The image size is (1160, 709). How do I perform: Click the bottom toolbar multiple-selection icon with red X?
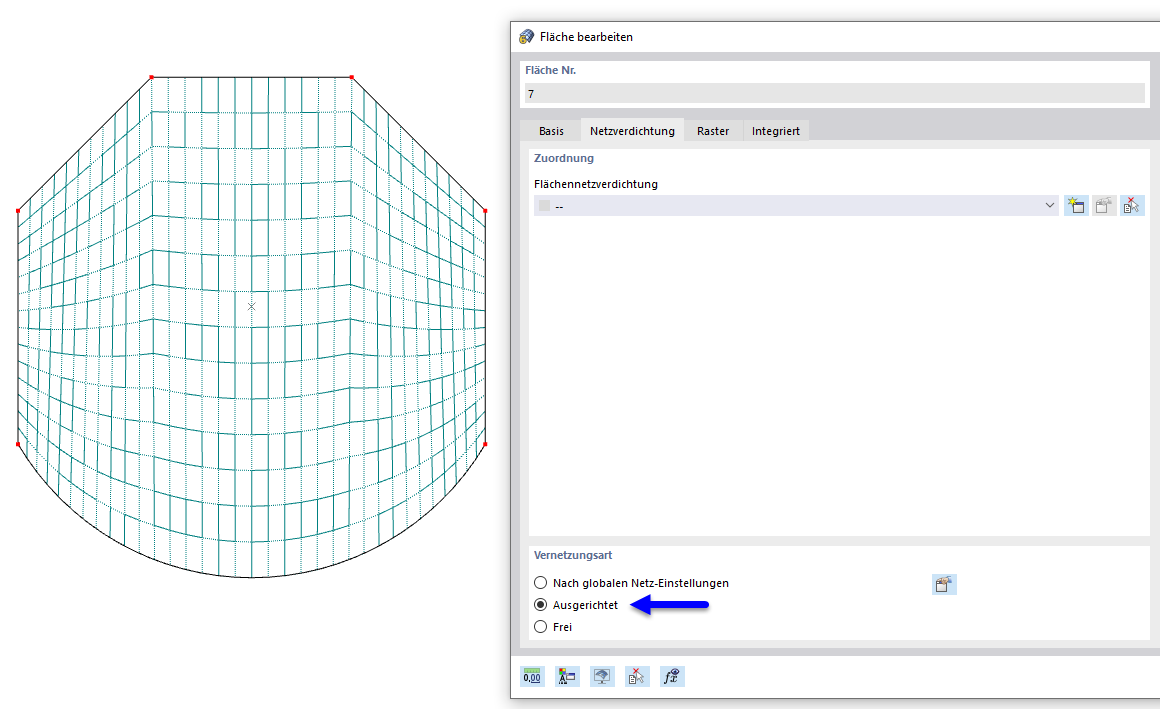(x=637, y=676)
